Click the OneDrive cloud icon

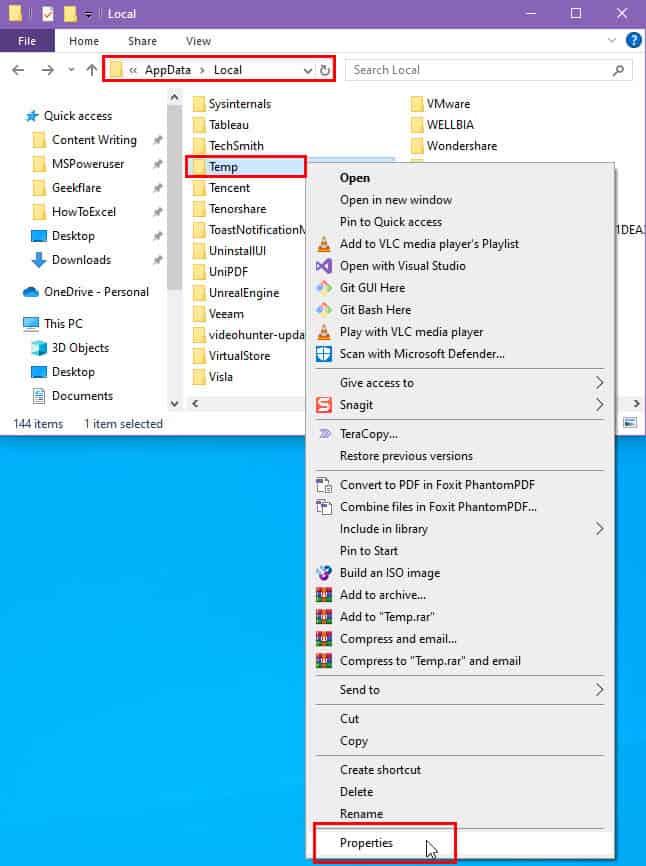pyautogui.click(x=30, y=292)
